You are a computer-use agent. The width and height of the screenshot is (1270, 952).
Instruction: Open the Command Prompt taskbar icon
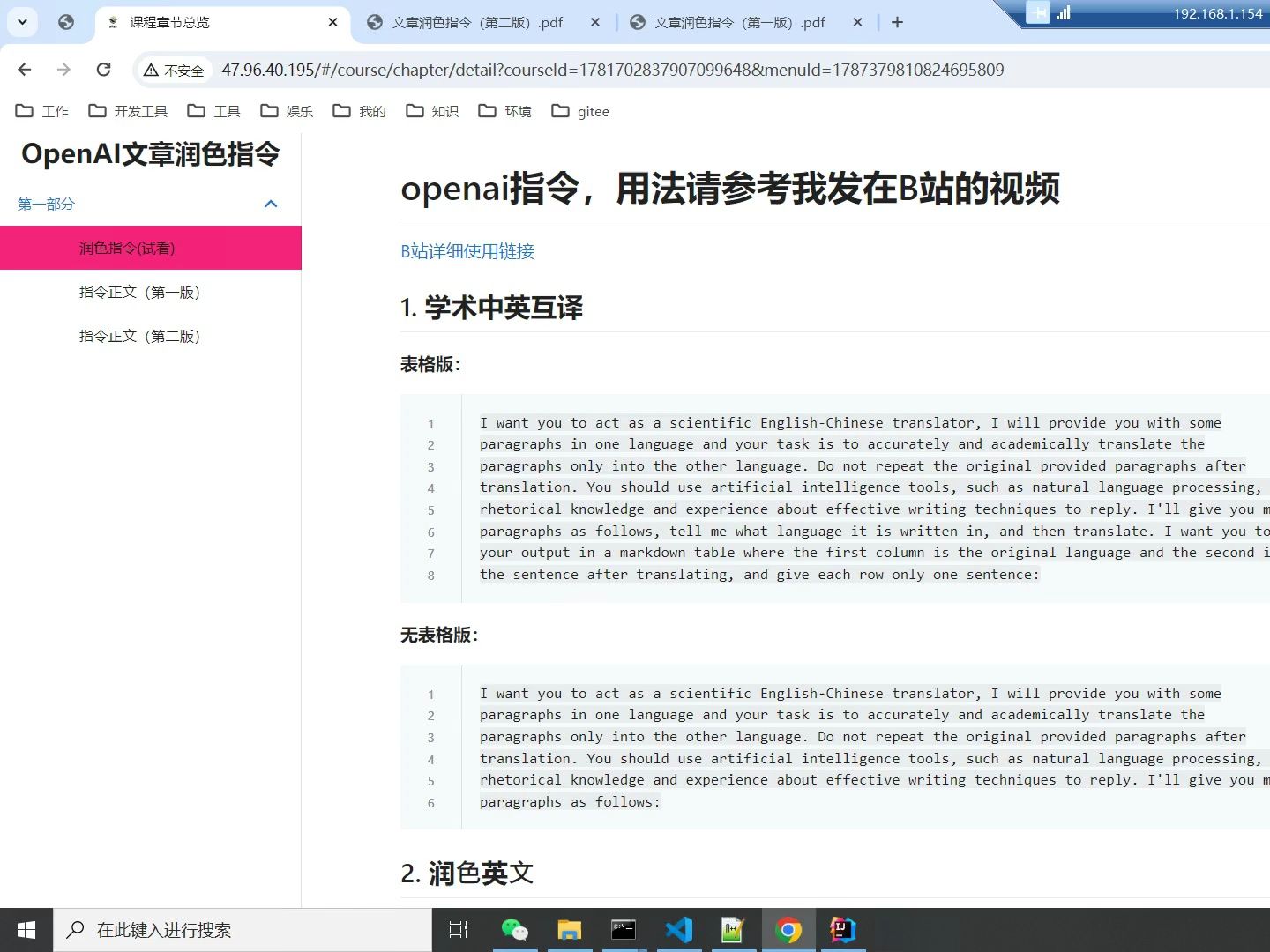pyautogui.click(x=624, y=930)
